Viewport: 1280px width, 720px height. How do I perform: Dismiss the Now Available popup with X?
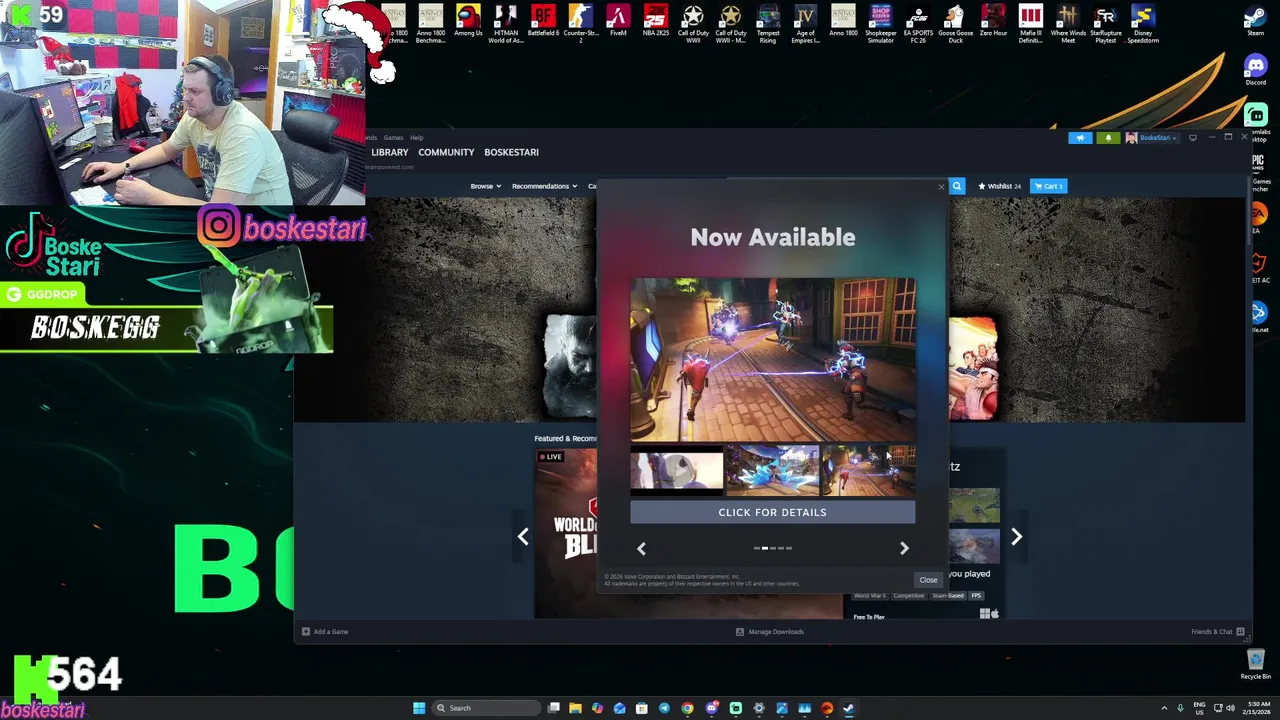point(941,187)
